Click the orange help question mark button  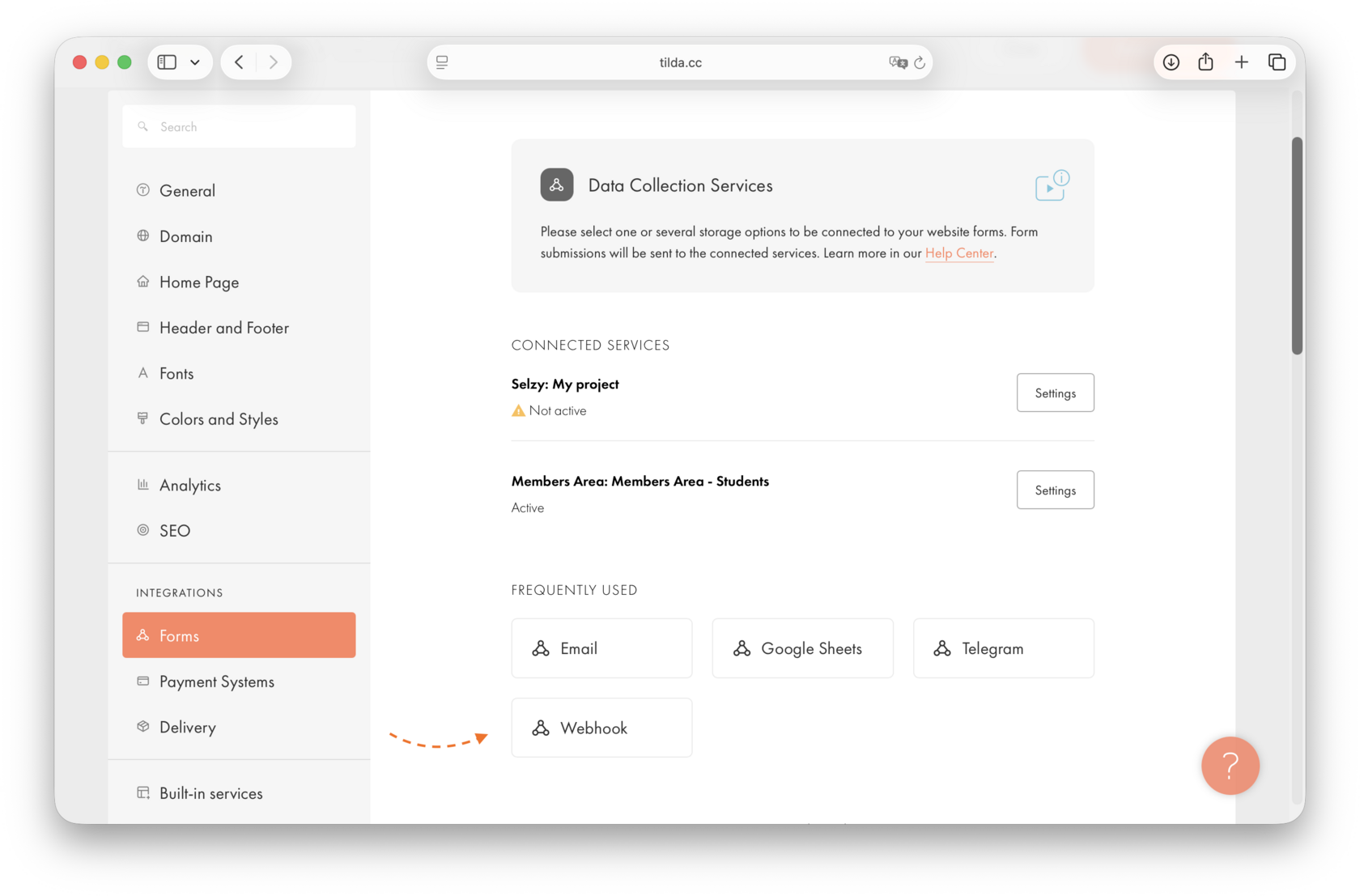(x=1230, y=765)
